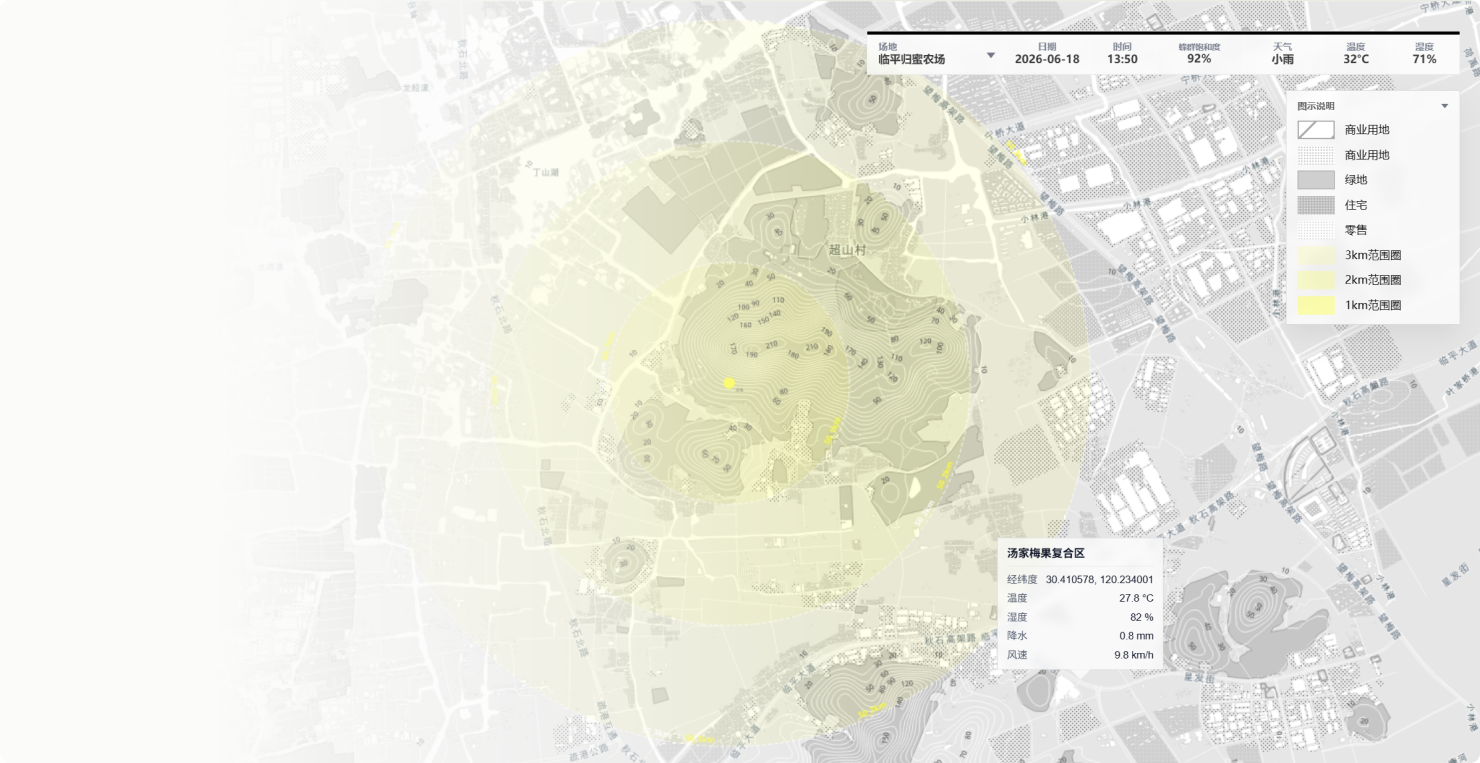Click the 经纬度 row label in popup
Image resolution: width=1480 pixels, height=763 pixels.
[1022, 579]
